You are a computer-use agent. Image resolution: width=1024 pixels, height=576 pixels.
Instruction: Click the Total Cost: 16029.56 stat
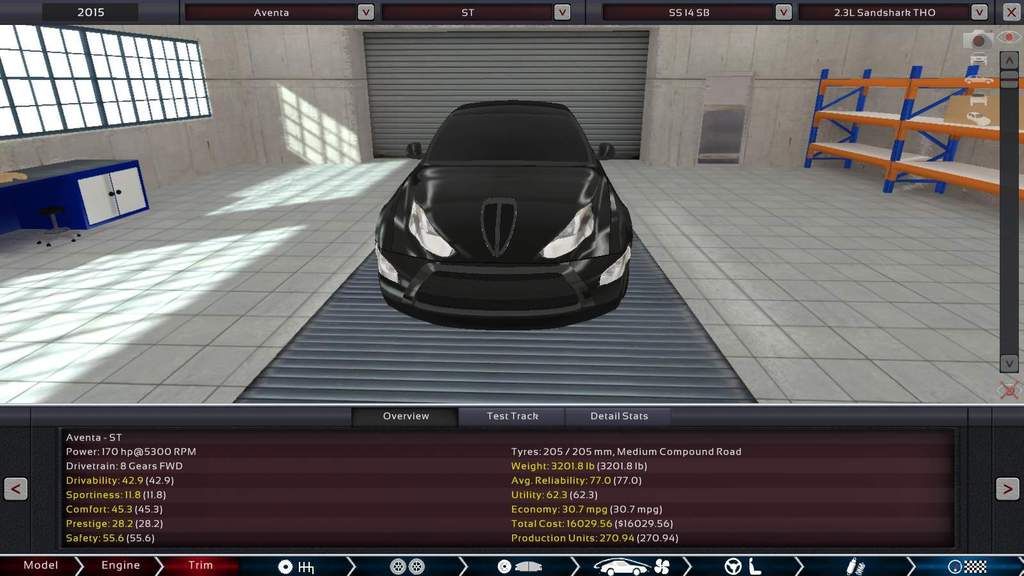592,524
